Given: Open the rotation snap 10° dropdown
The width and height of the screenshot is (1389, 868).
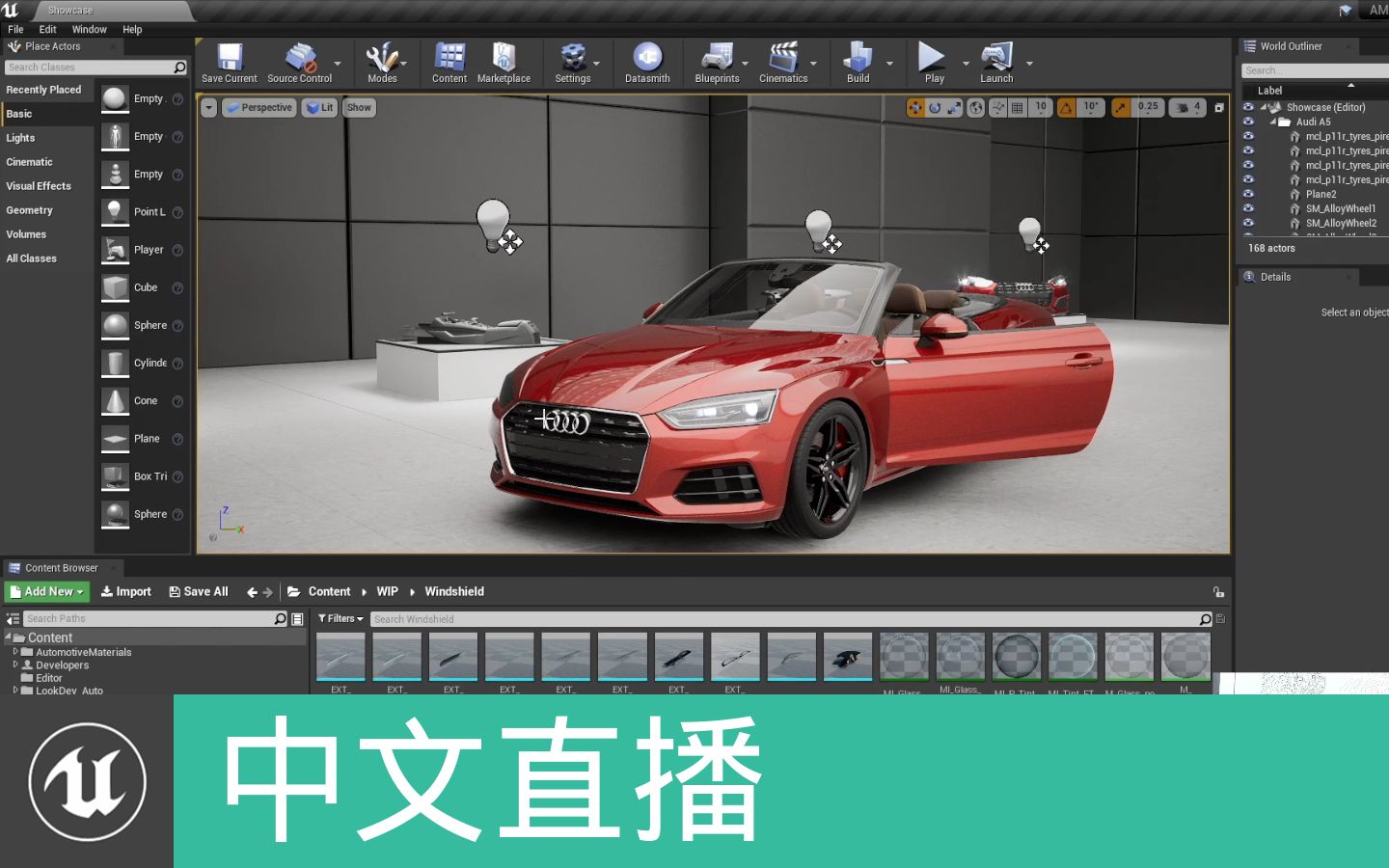Looking at the screenshot, I should (1091, 108).
